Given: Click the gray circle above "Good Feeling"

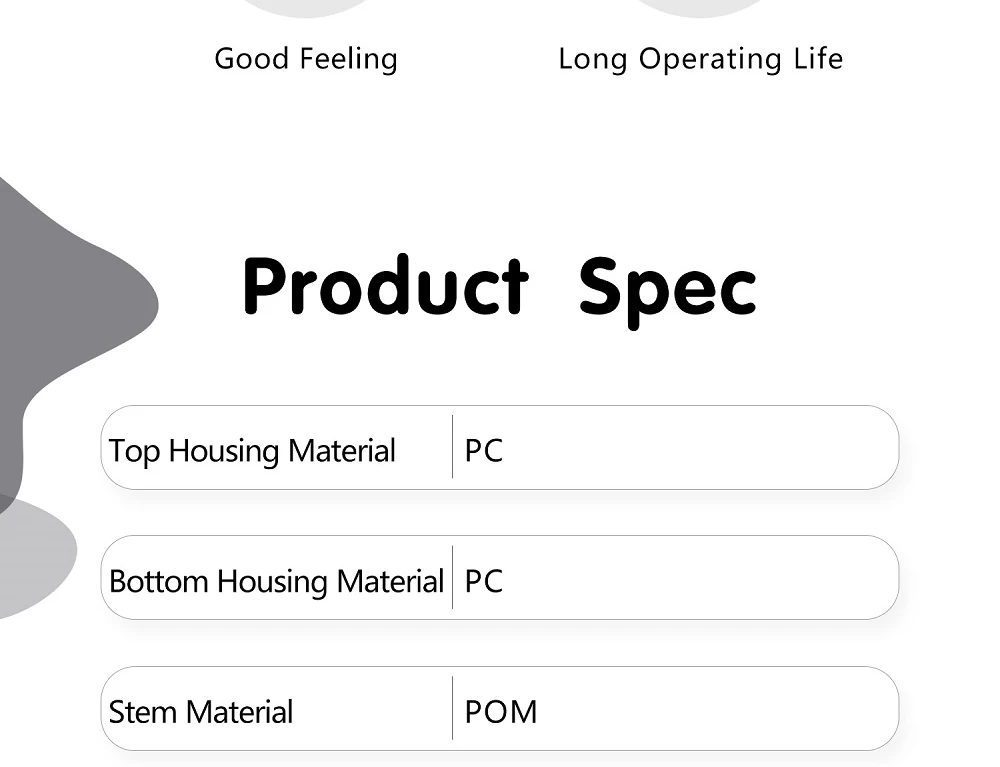Looking at the screenshot, I should (x=305, y=6).
